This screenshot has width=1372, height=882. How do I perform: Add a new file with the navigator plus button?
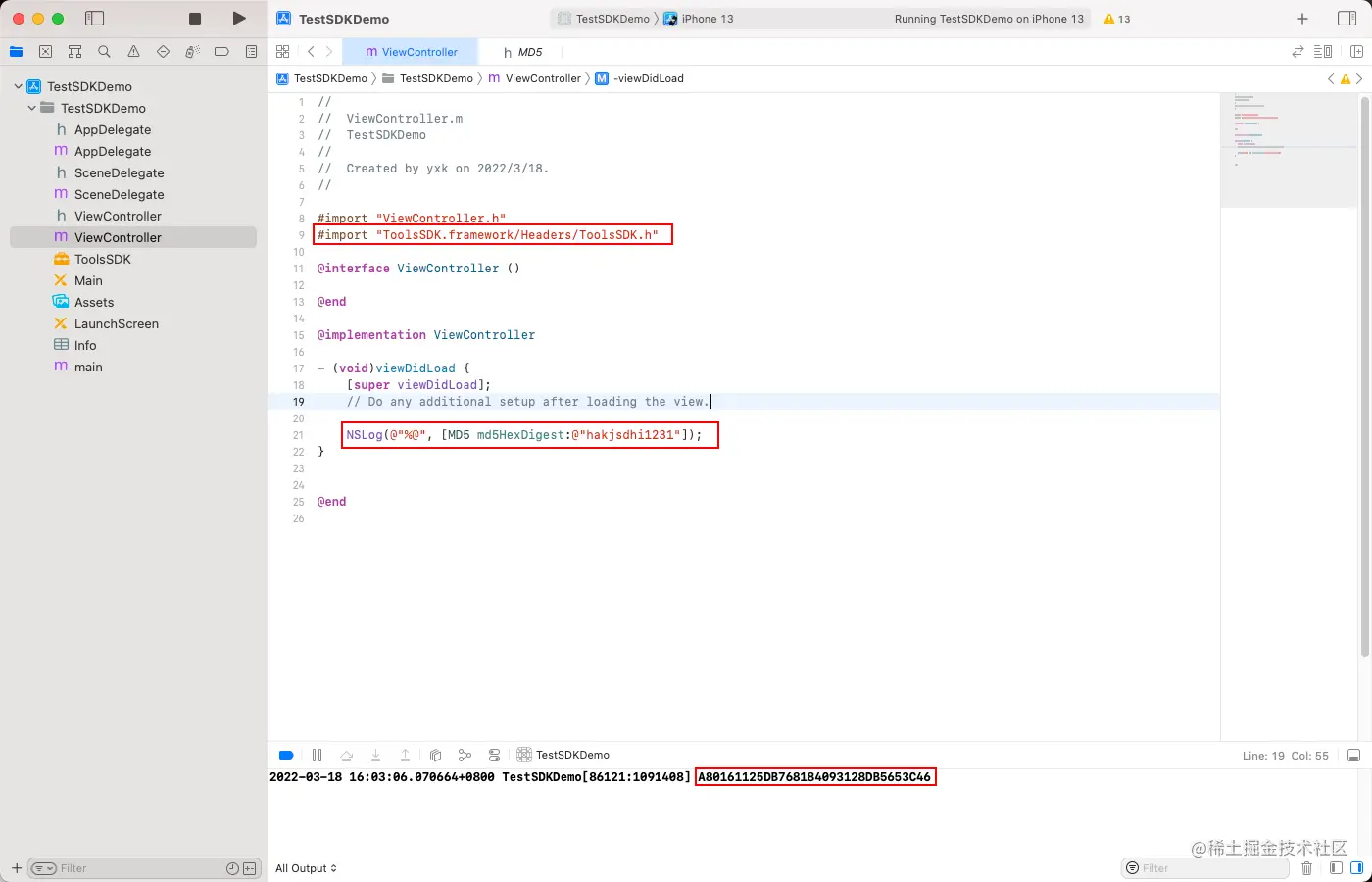(x=17, y=868)
